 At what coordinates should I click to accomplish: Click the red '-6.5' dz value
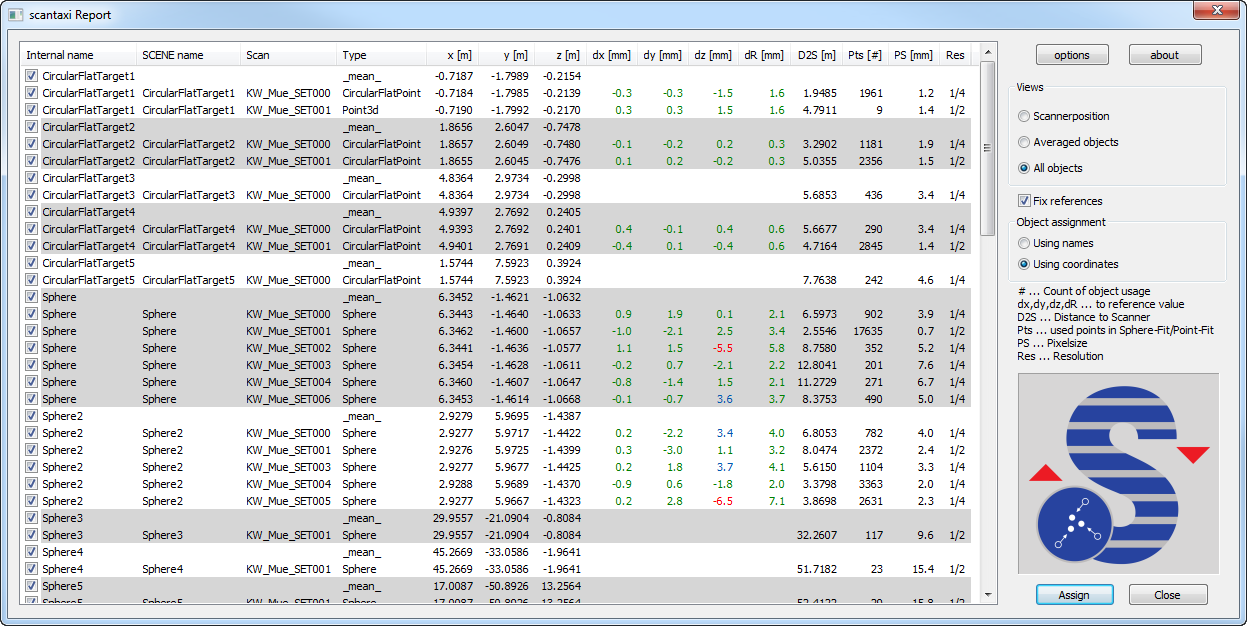(722, 501)
